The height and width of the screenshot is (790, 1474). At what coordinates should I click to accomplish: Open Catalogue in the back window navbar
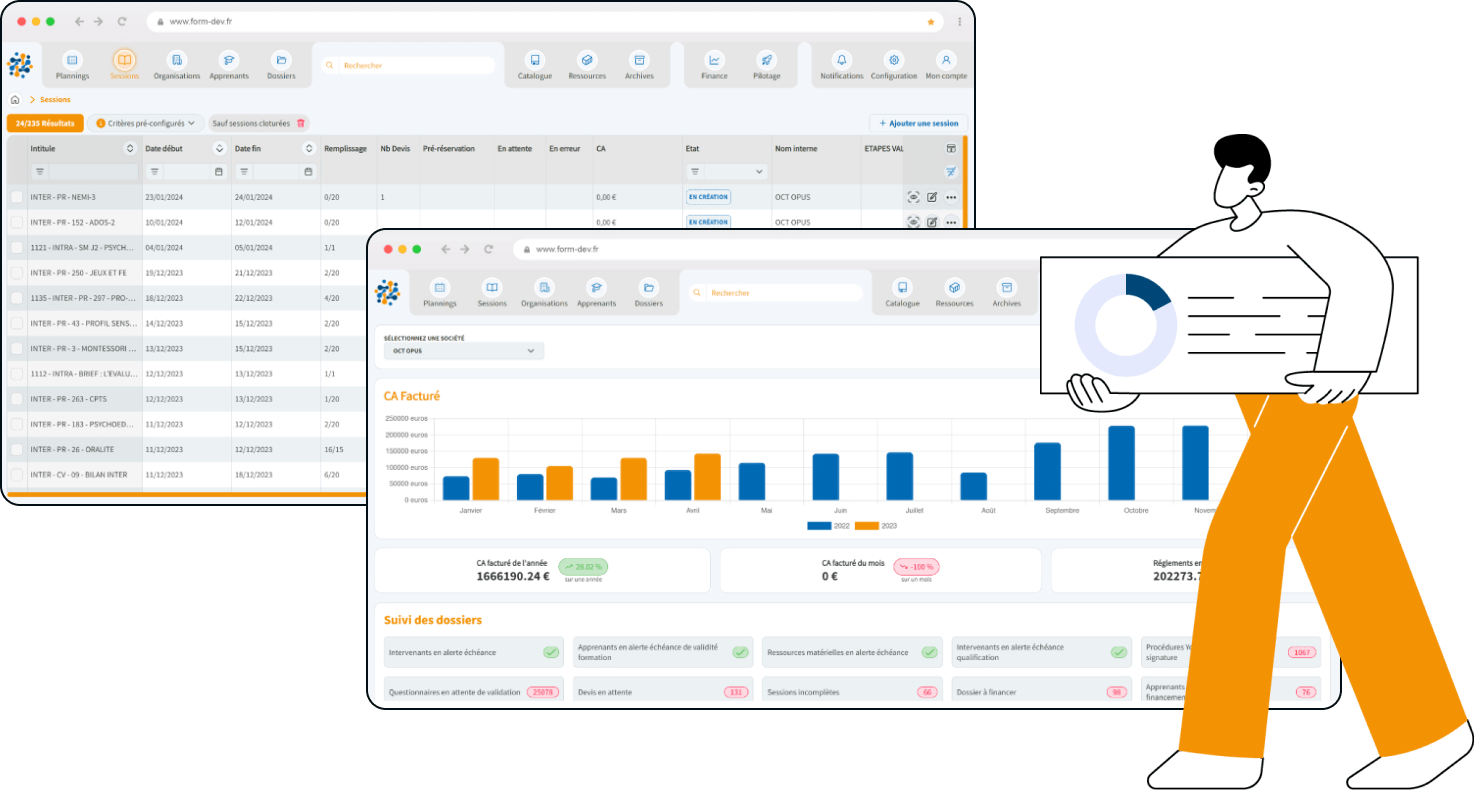(x=535, y=65)
